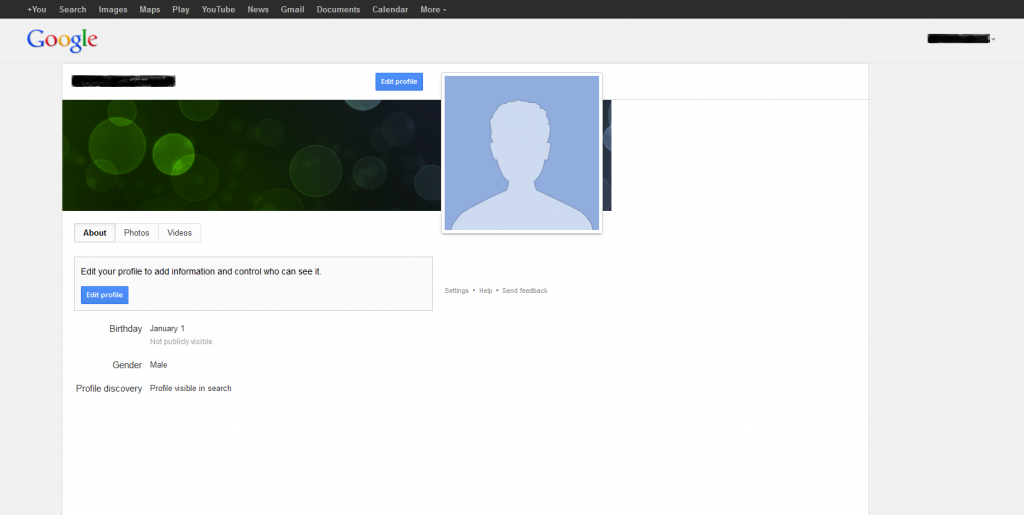Click the green bokeh cover photo
Image resolution: width=1024 pixels, height=515 pixels.
click(x=251, y=155)
